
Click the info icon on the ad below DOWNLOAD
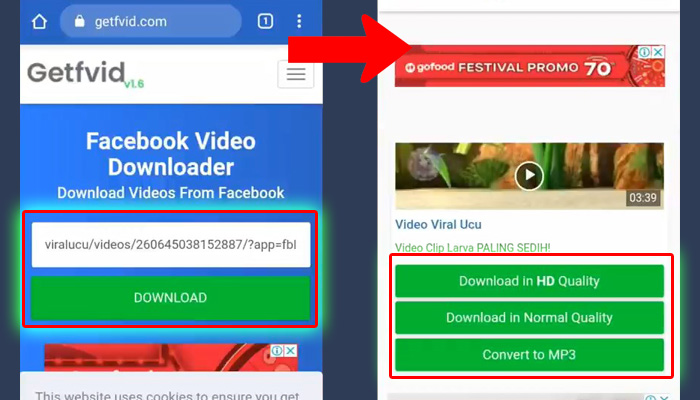point(277,351)
